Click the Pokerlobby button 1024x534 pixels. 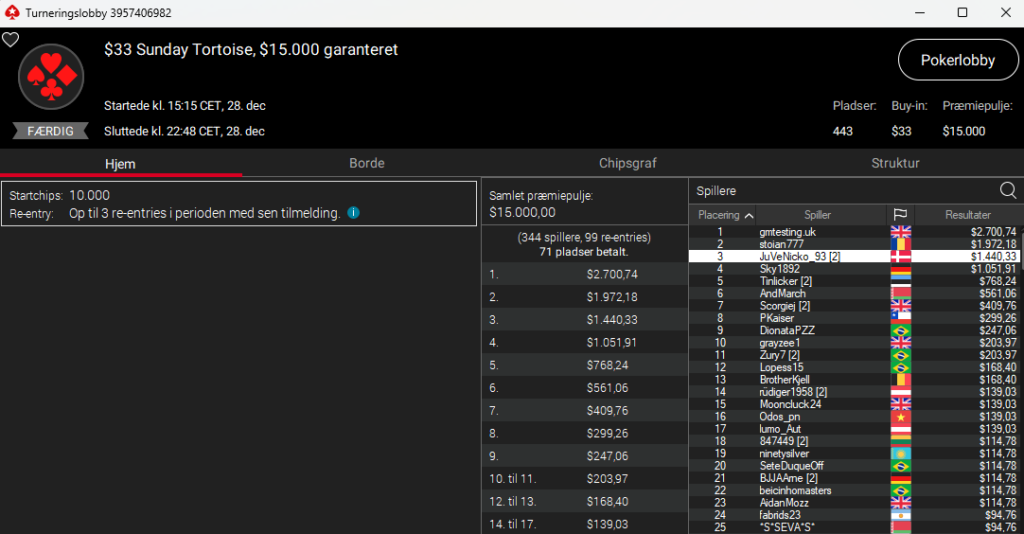(957, 60)
